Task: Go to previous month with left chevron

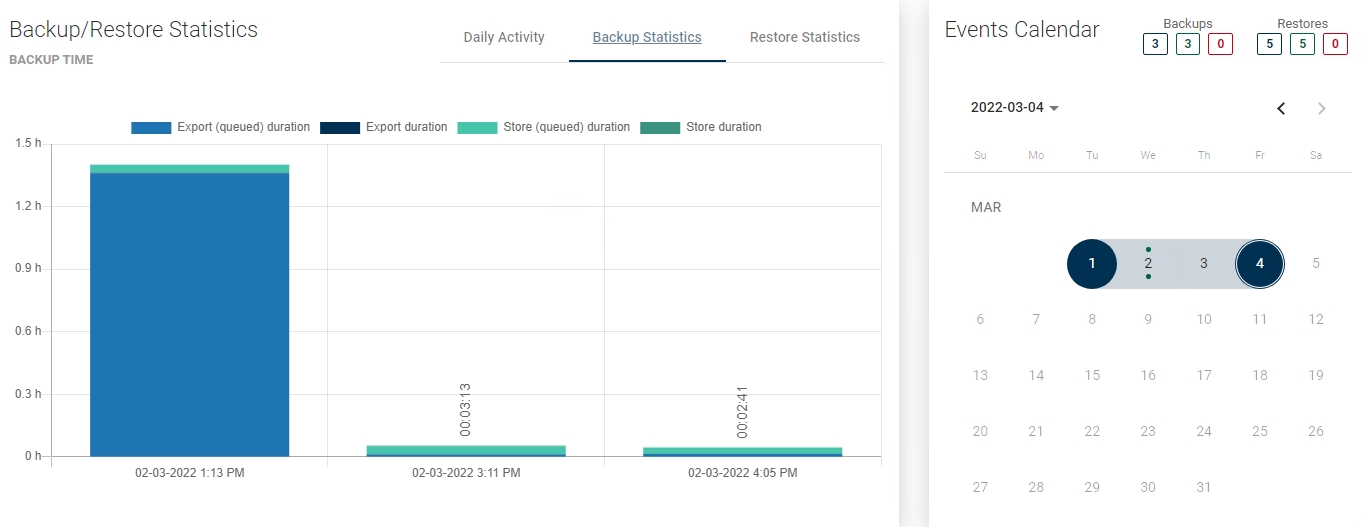Action: (1281, 108)
